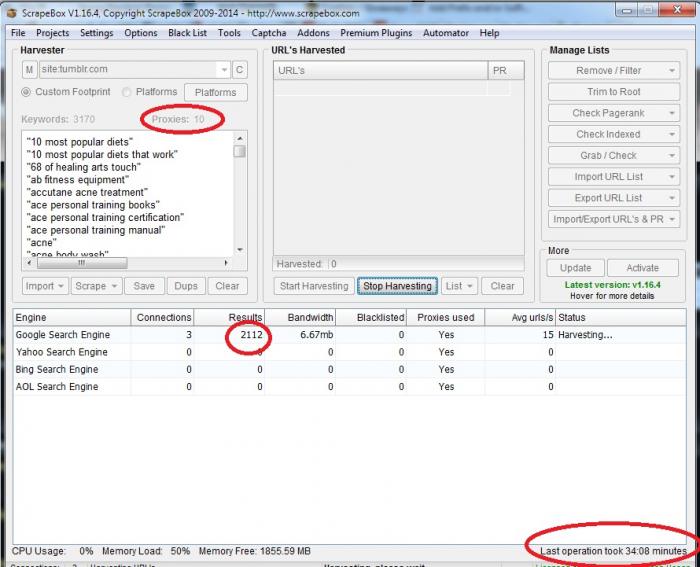Click the 6.67mb bandwidth value
700x567 pixels.
(x=317, y=335)
